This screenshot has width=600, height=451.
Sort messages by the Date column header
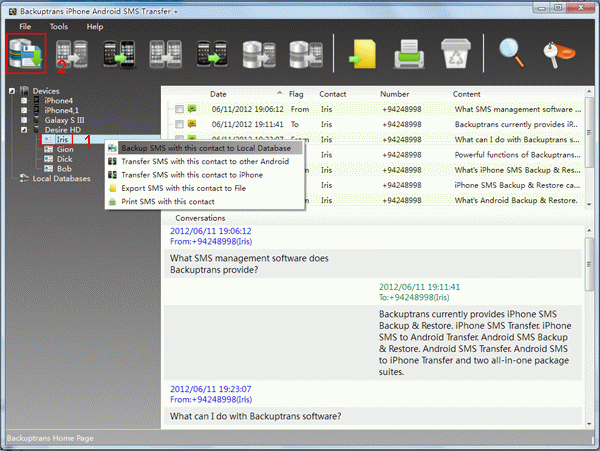[218, 94]
